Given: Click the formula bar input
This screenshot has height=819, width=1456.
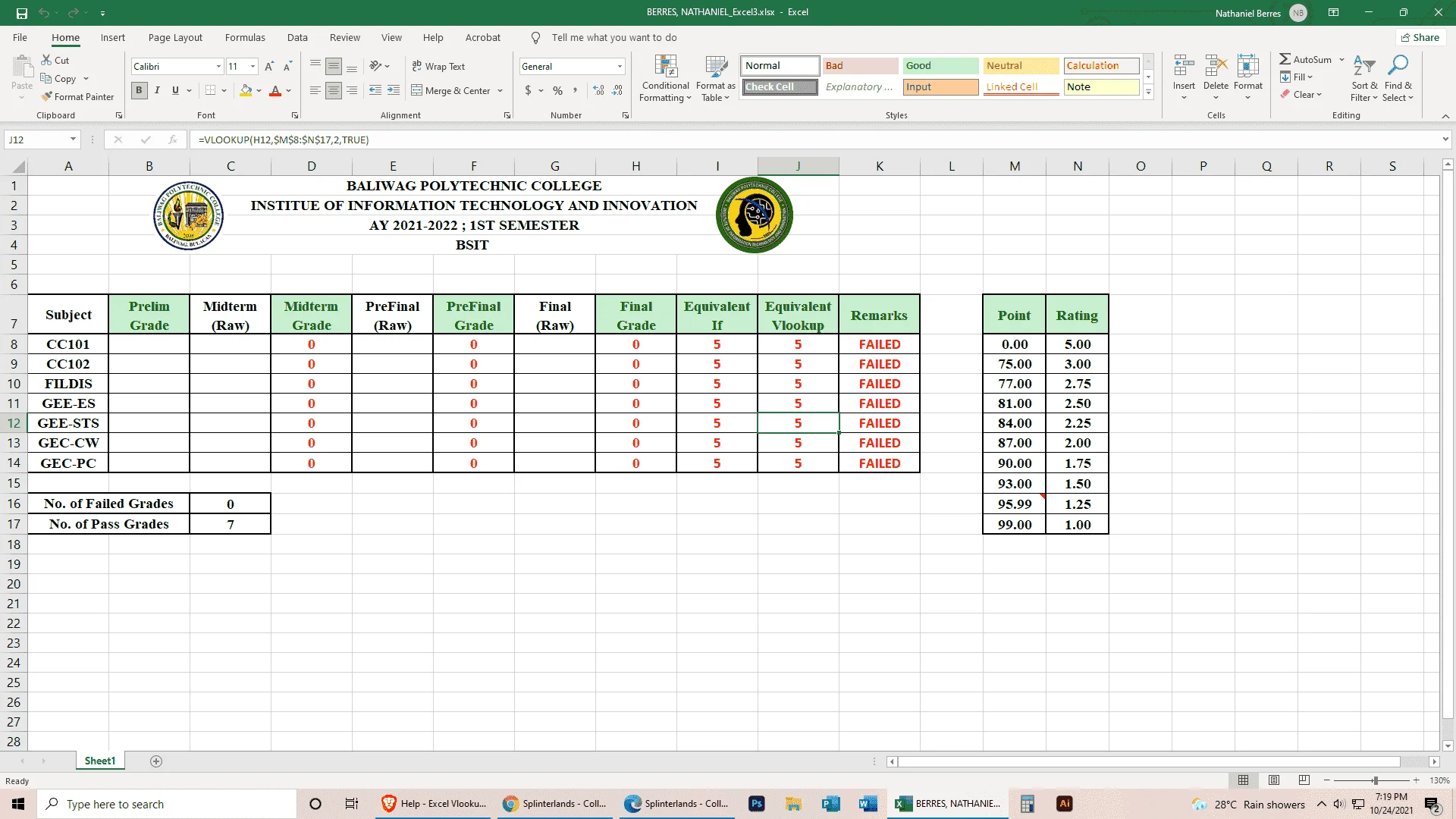Looking at the screenshot, I should pos(815,140).
